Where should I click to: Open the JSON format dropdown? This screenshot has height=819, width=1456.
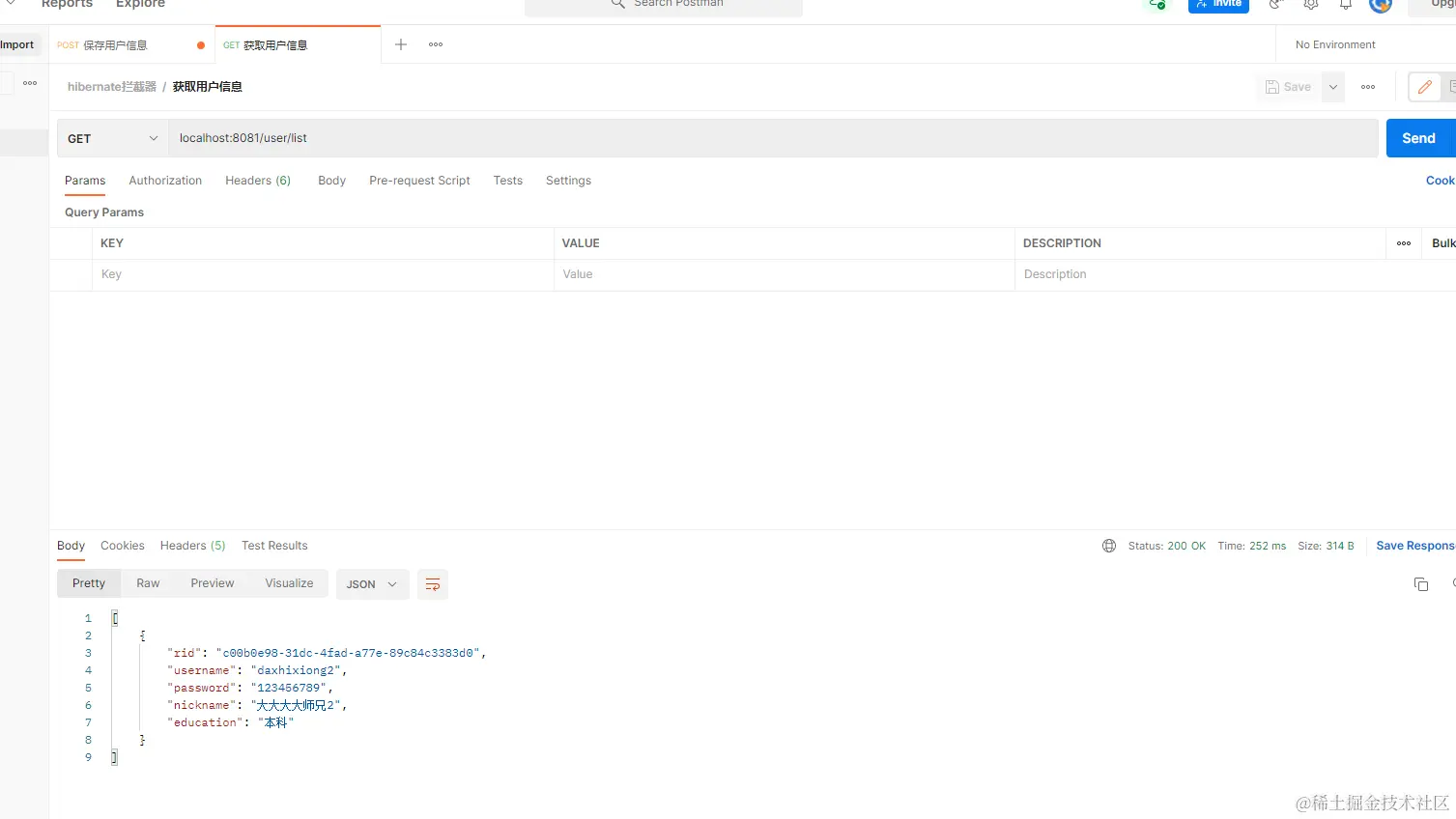[372, 584]
